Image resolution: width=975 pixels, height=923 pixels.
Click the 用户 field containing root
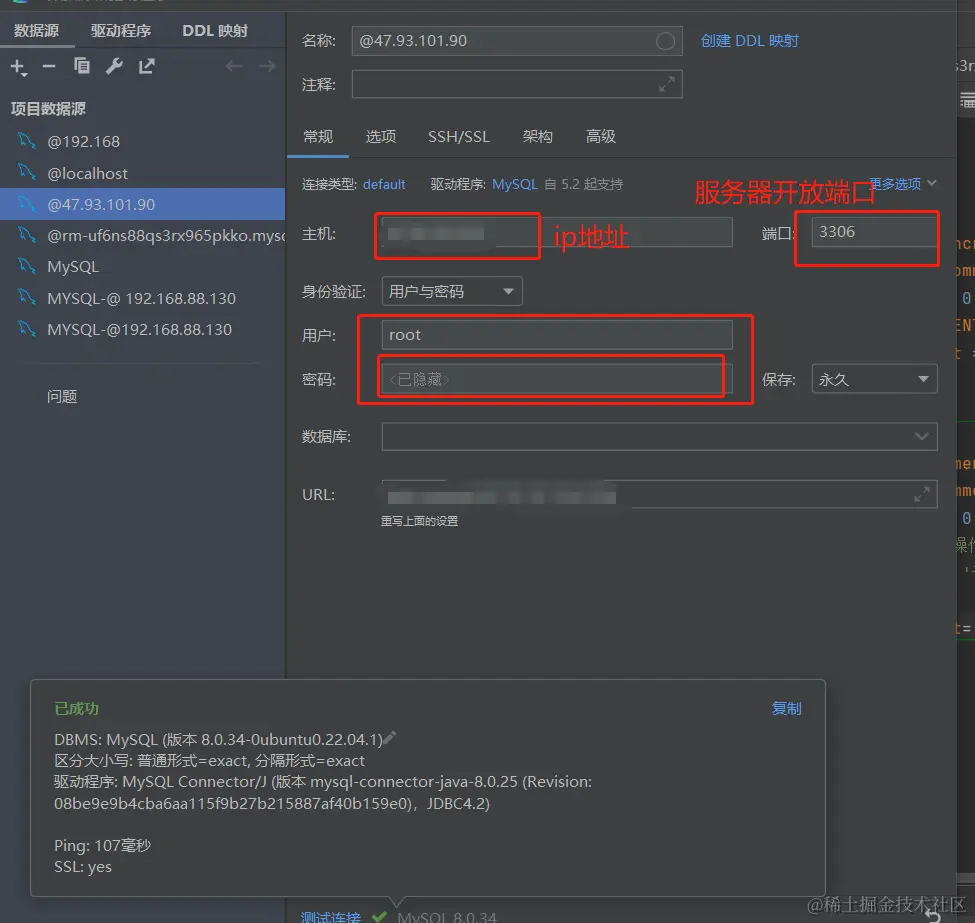point(557,335)
